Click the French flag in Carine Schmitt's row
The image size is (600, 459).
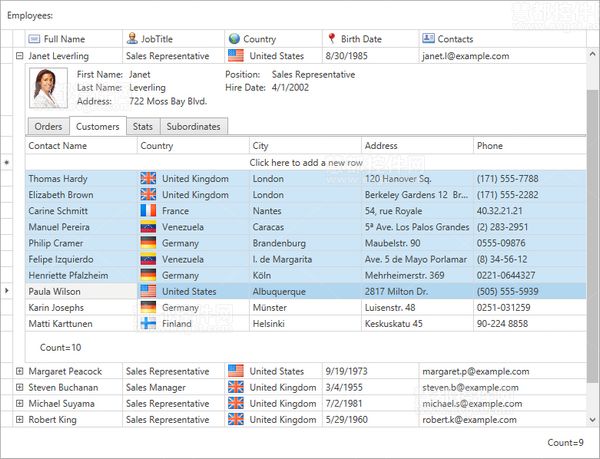click(x=148, y=211)
